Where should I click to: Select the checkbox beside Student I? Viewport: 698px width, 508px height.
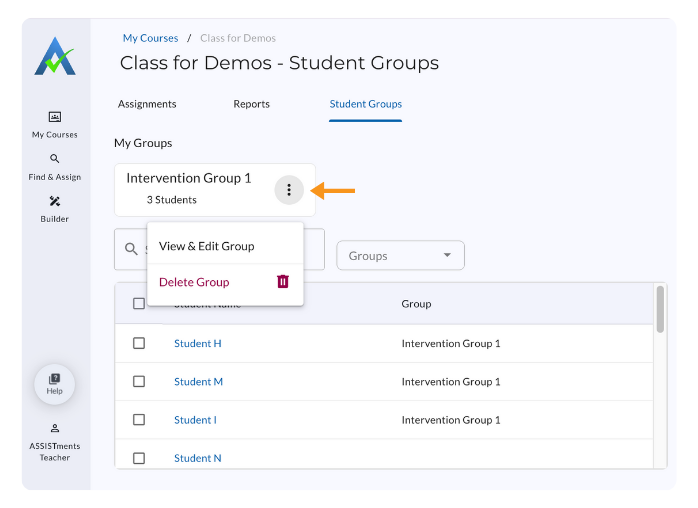139,420
